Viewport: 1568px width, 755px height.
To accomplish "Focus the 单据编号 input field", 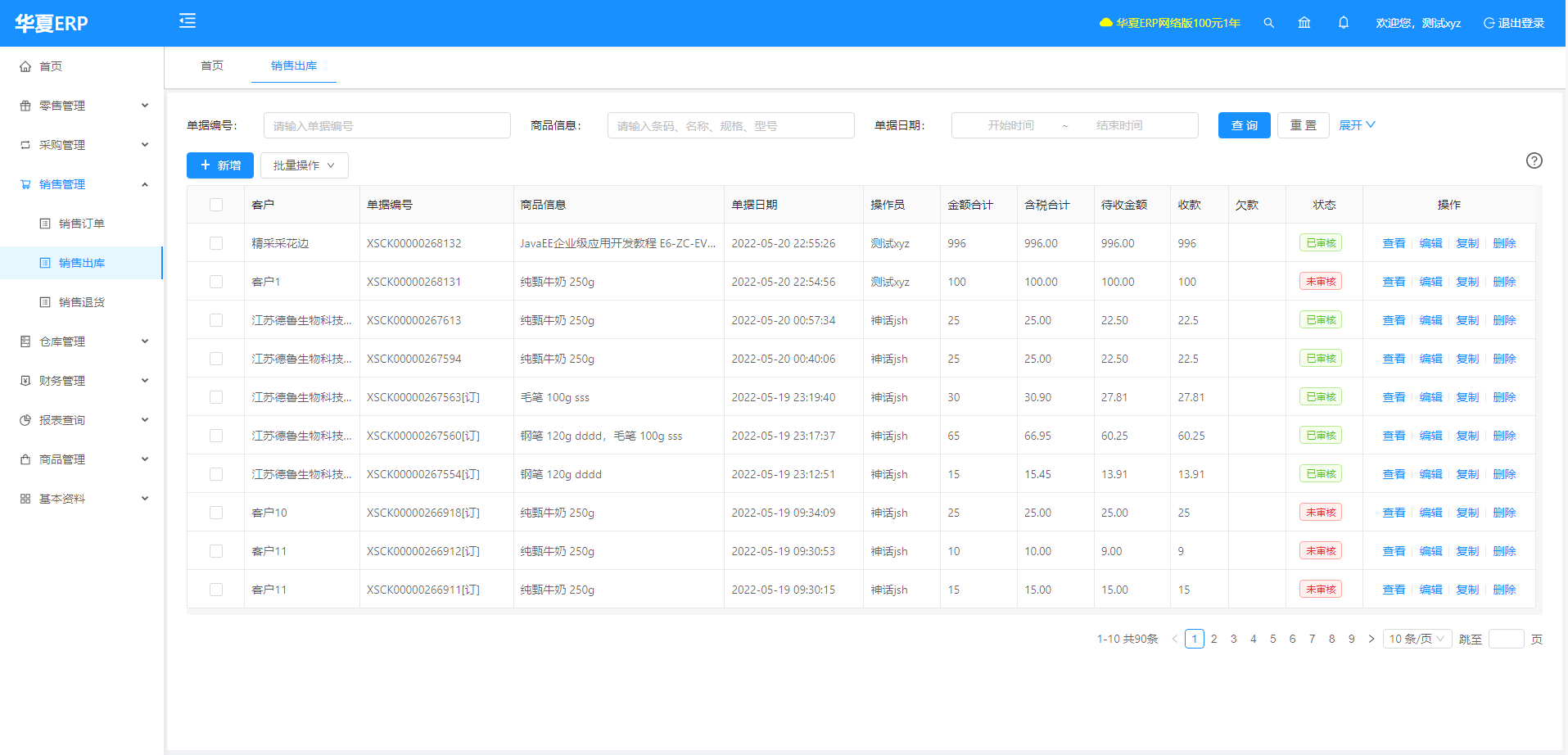I will point(387,125).
